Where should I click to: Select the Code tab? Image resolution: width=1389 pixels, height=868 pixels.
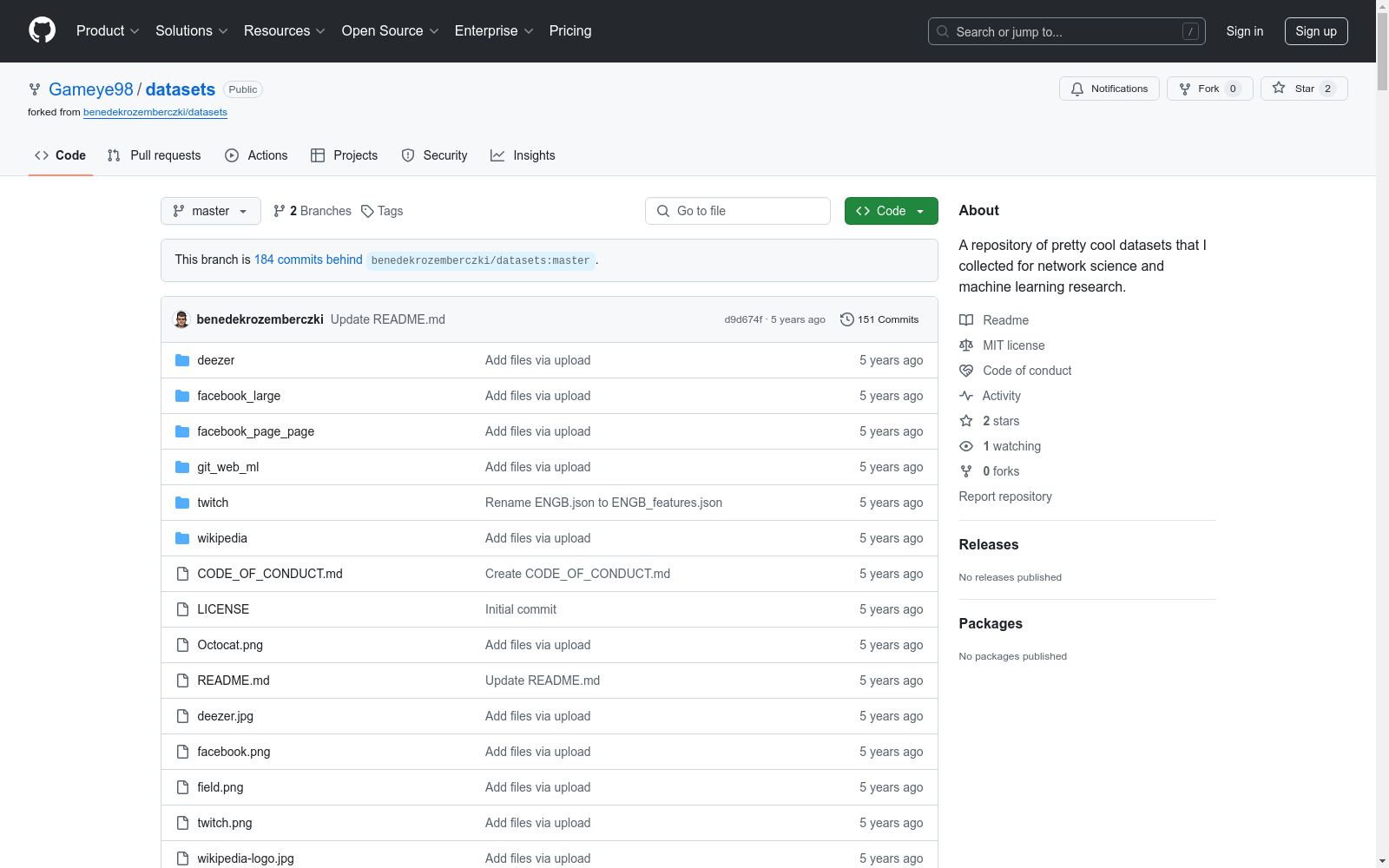pos(61,155)
